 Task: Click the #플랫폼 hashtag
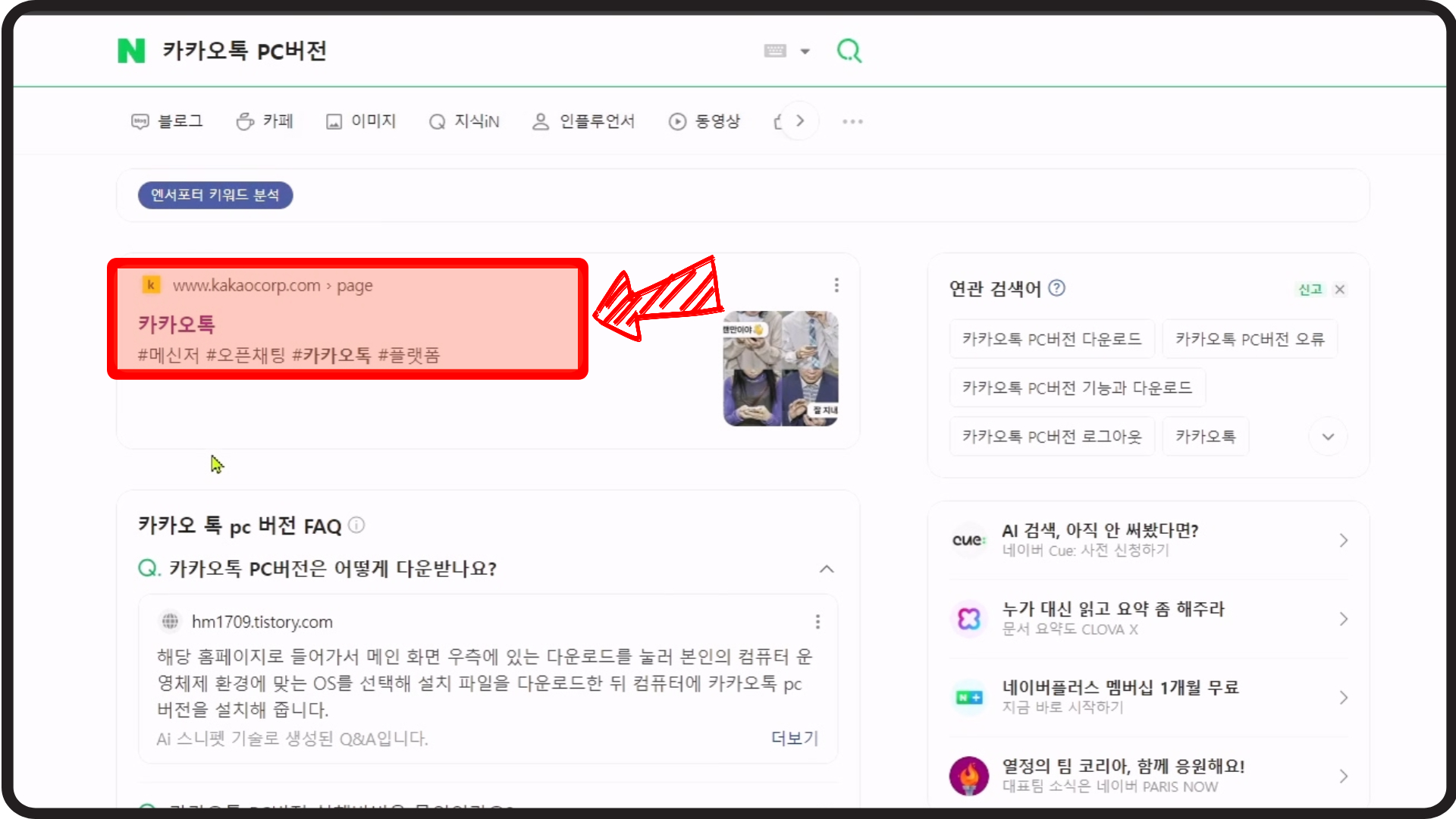coord(409,355)
